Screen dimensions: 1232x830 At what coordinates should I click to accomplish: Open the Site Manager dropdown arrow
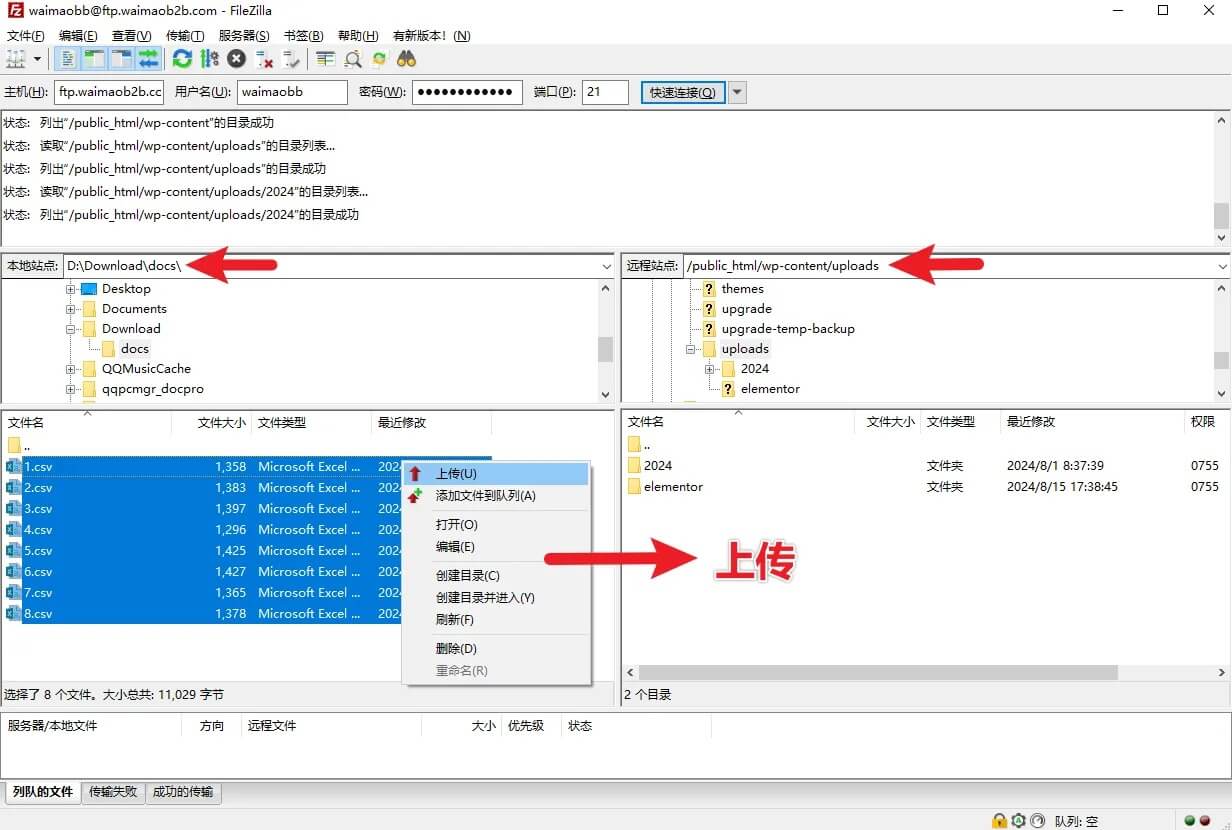point(37,59)
